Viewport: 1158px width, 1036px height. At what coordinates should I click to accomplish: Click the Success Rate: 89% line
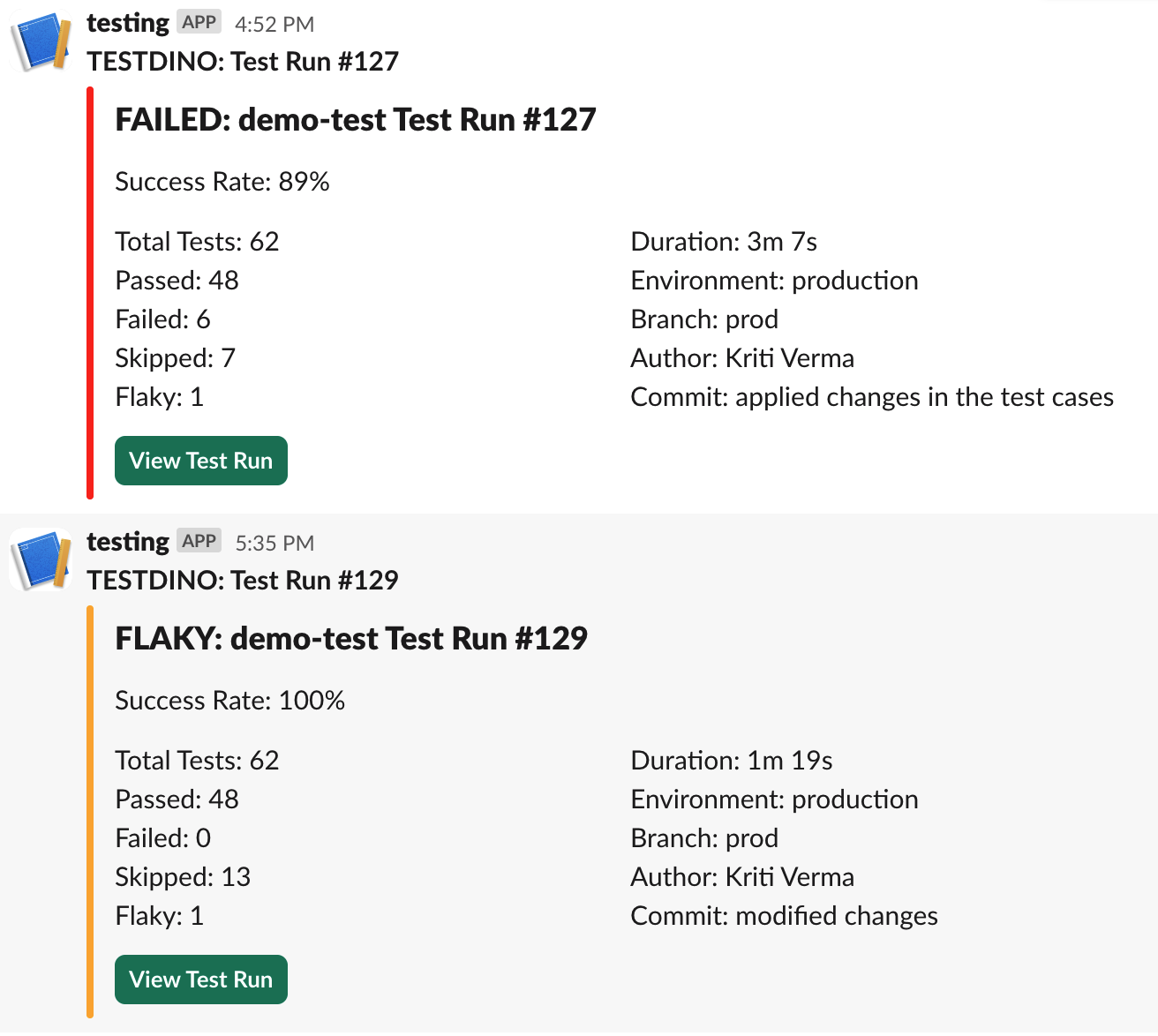pos(222,182)
